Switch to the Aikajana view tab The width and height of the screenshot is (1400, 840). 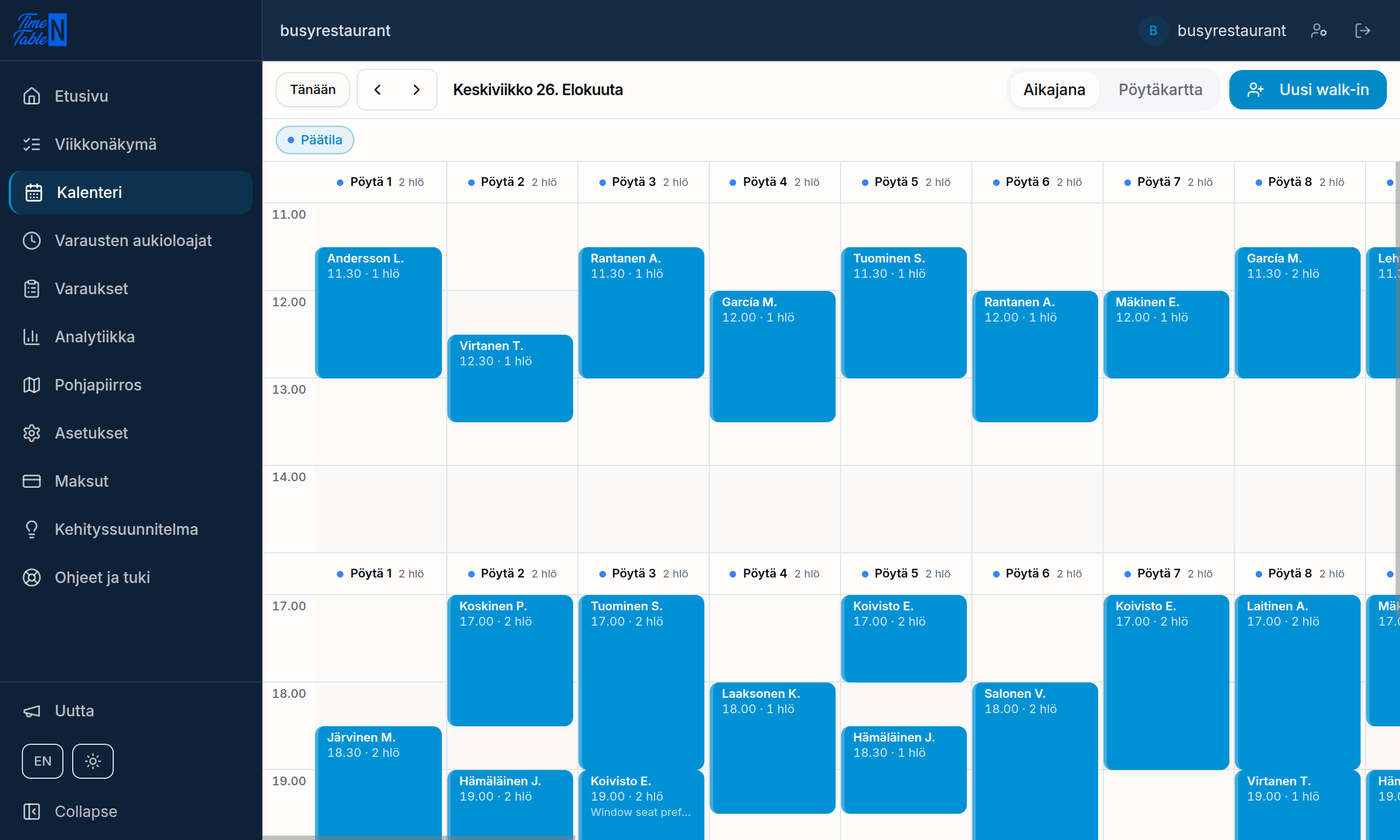[1054, 90]
